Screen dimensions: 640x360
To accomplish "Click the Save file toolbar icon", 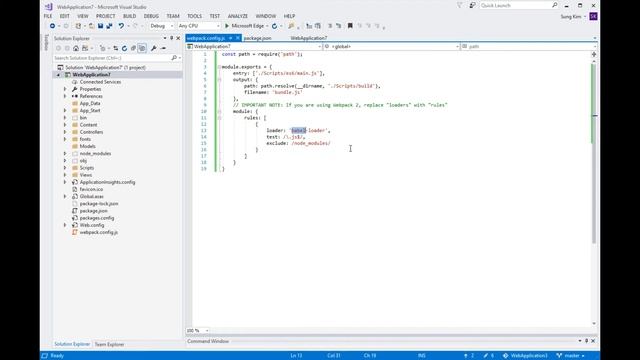I will [x=100, y=26].
